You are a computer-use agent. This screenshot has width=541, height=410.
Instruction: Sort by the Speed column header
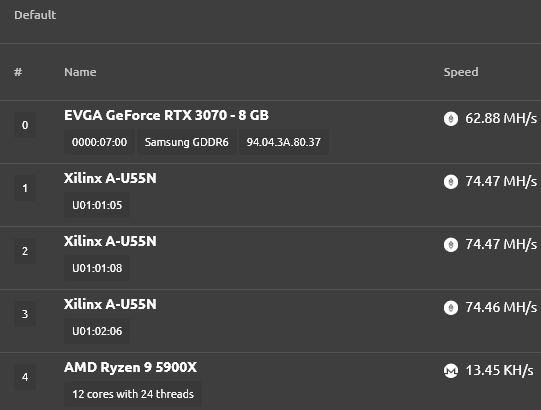[461, 72]
